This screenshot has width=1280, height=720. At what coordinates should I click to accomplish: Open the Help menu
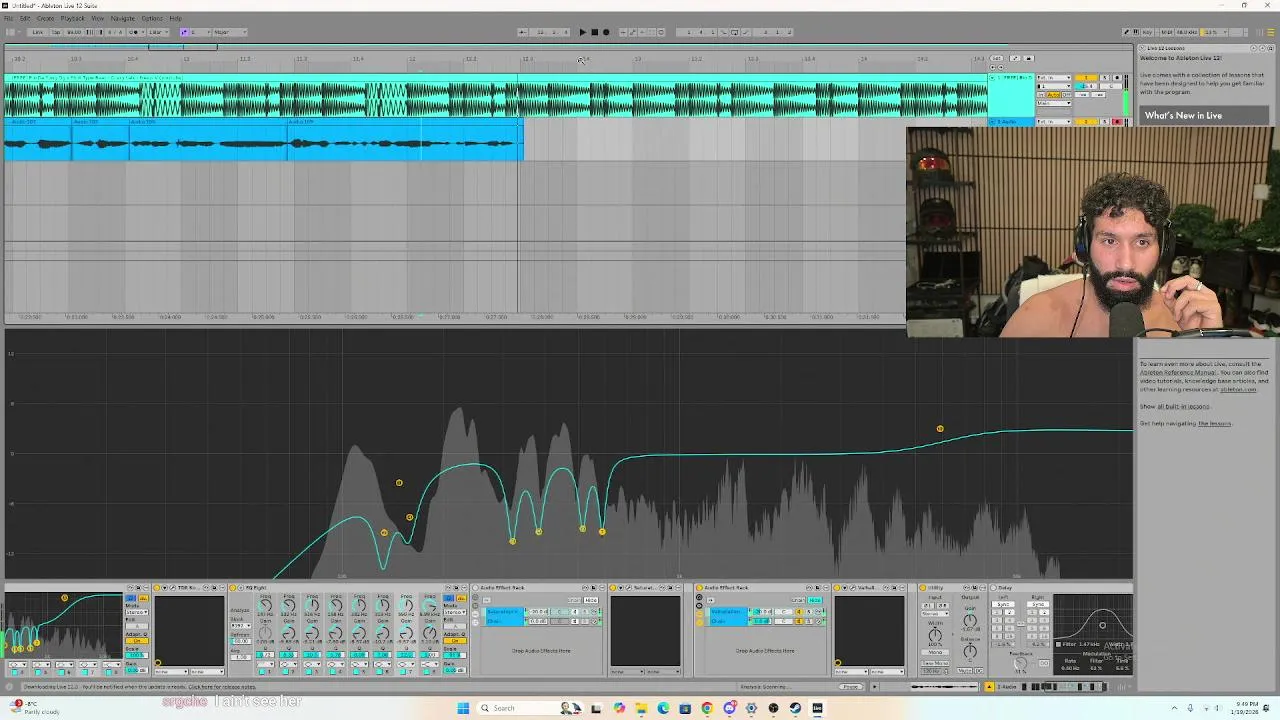coord(175,18)
